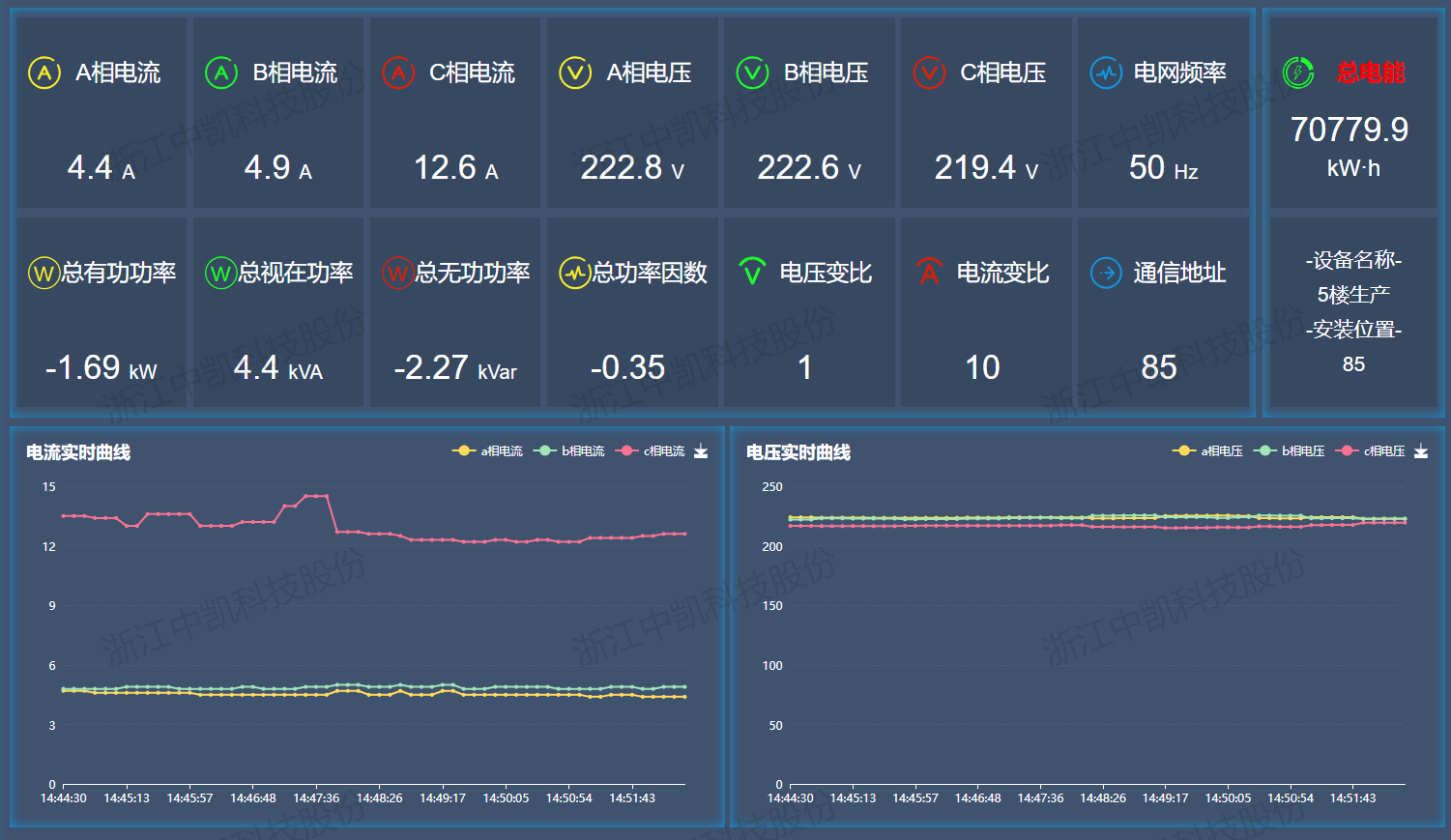Hide b相电压 series in voltage chart legend
1451x840 pixels.
1290,451
